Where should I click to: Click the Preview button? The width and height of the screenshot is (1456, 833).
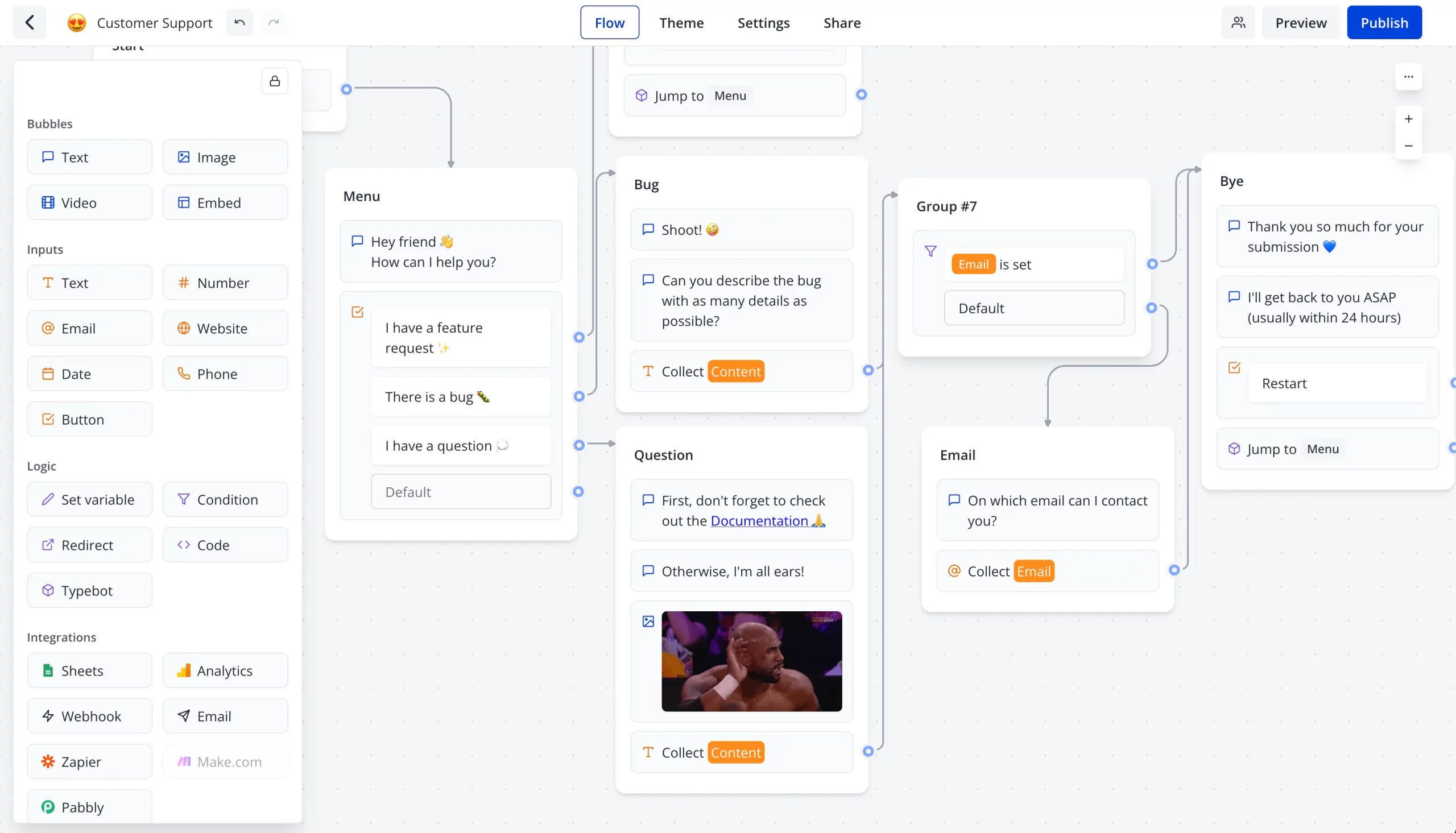(1301, 22)
